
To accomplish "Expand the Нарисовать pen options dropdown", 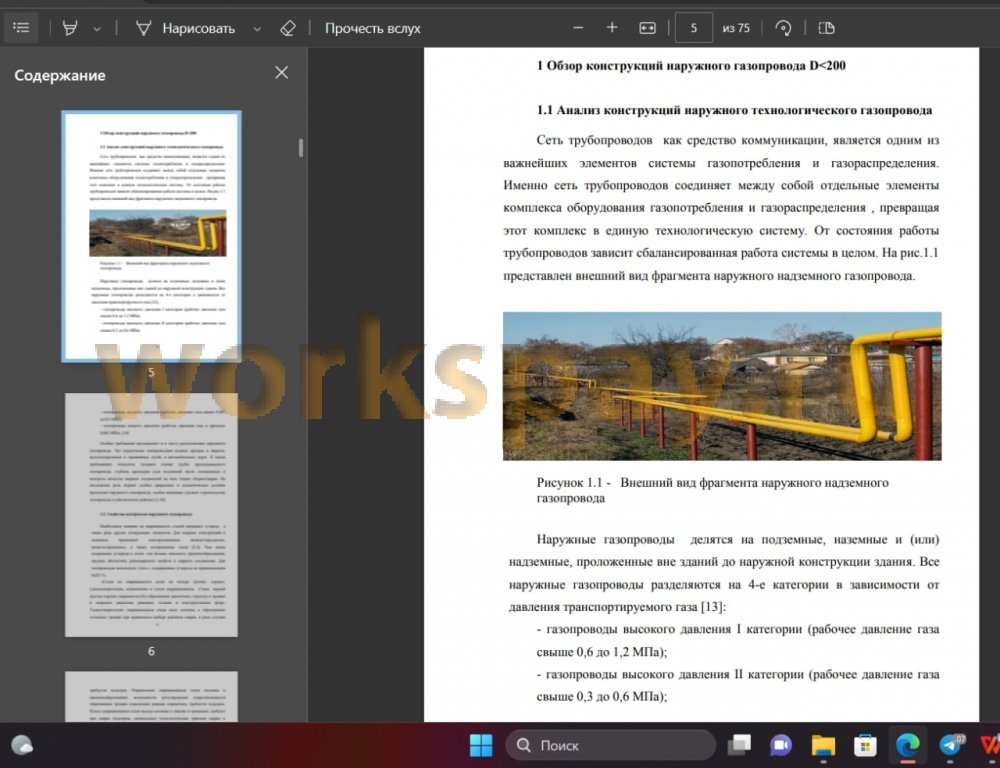I will pyautogui.click(x=257, y=29).
